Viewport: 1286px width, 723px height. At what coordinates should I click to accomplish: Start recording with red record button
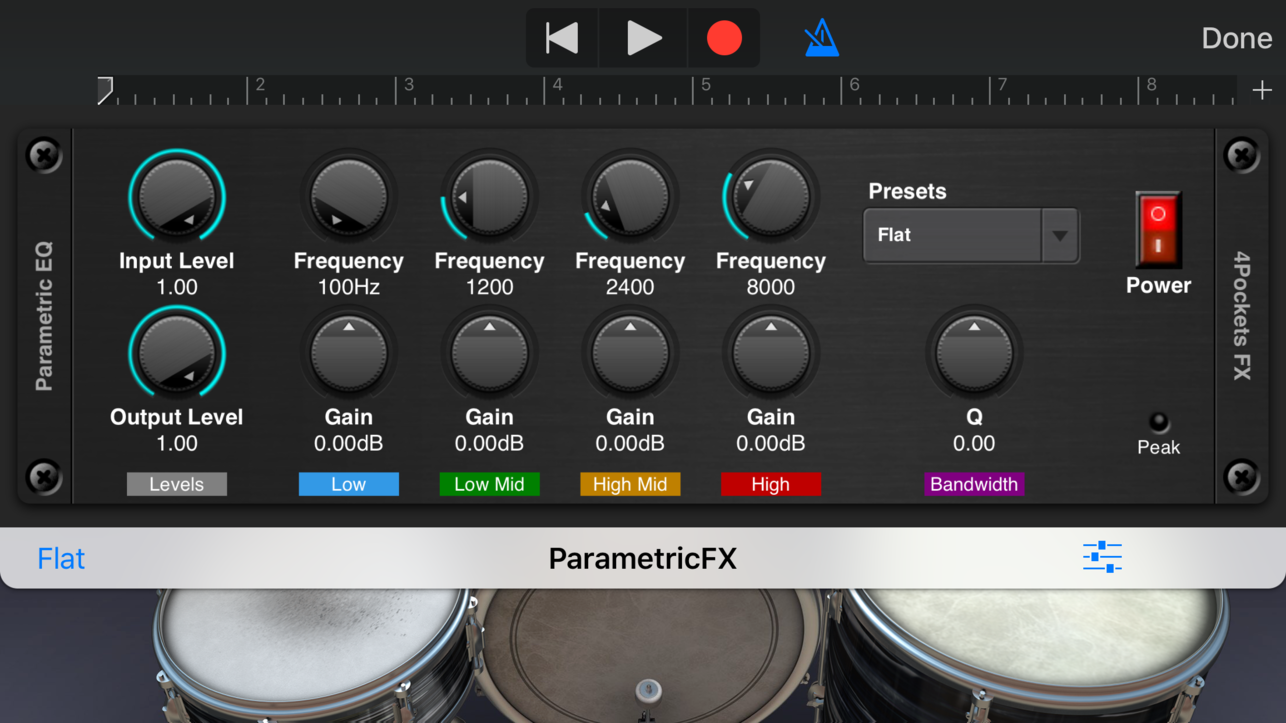click(724, 38)
